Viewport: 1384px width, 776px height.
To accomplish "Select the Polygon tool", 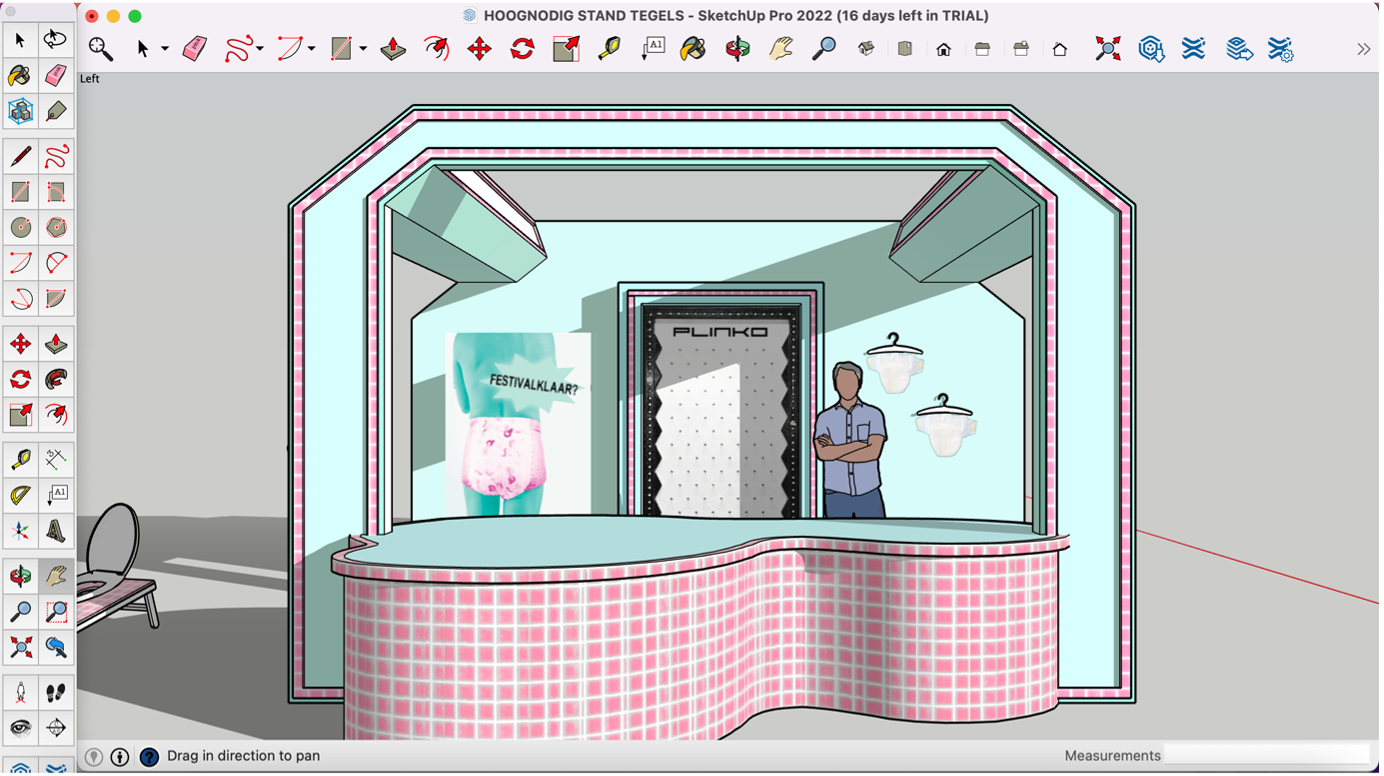I will coord(56,228).
